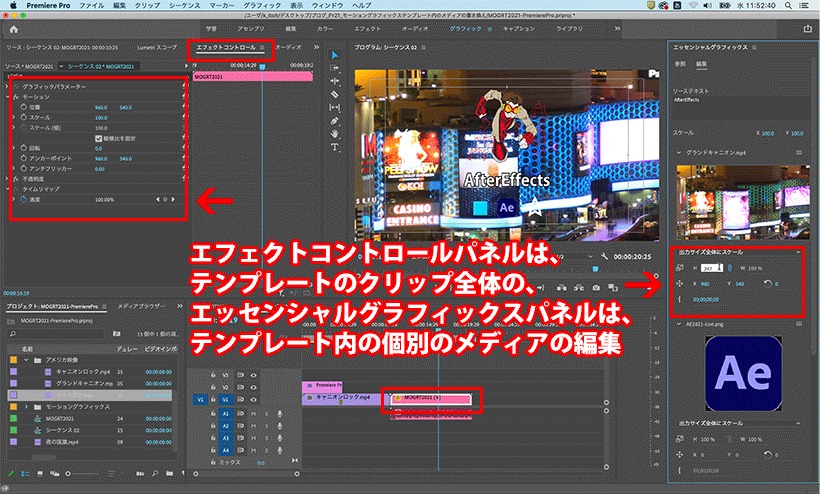
Task: Select the Selection arrow tool
Action: click(335, 55)
